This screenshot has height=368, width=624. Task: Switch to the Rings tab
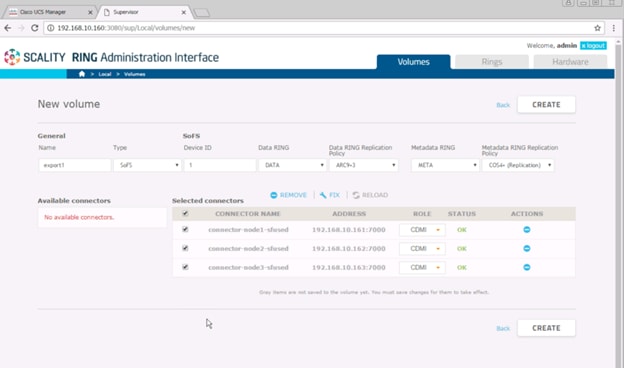tap(492, 62)
